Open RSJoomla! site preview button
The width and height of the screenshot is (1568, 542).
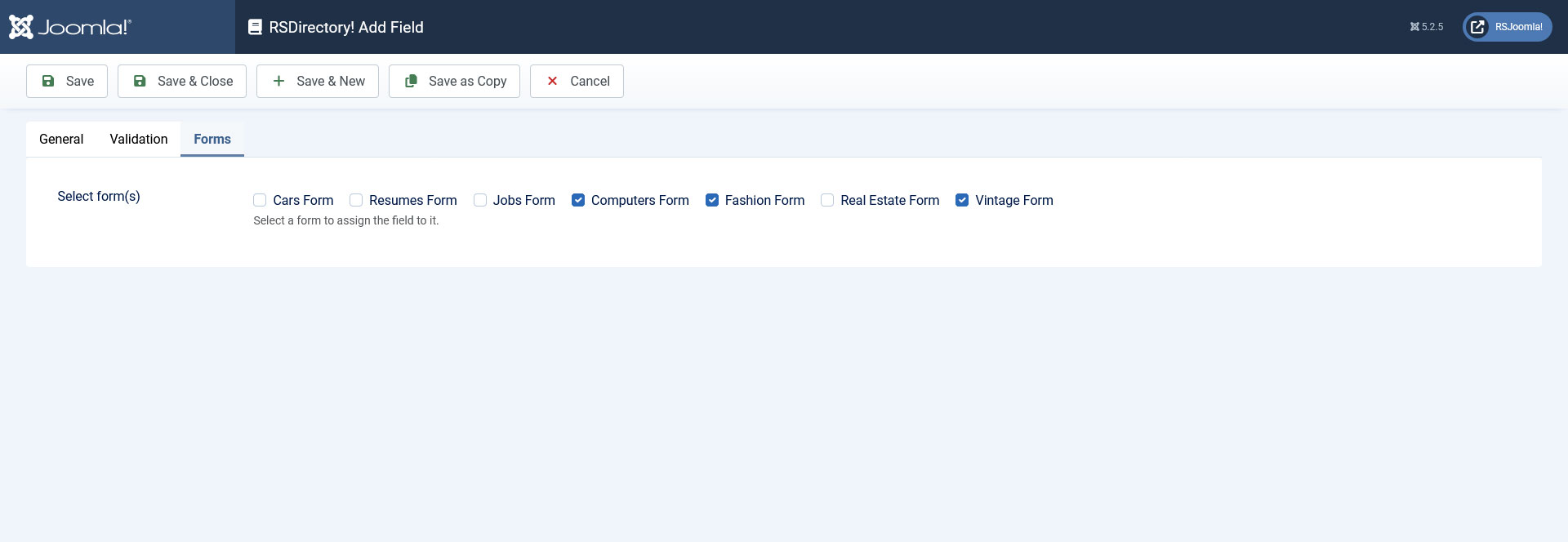point(1508,27)
